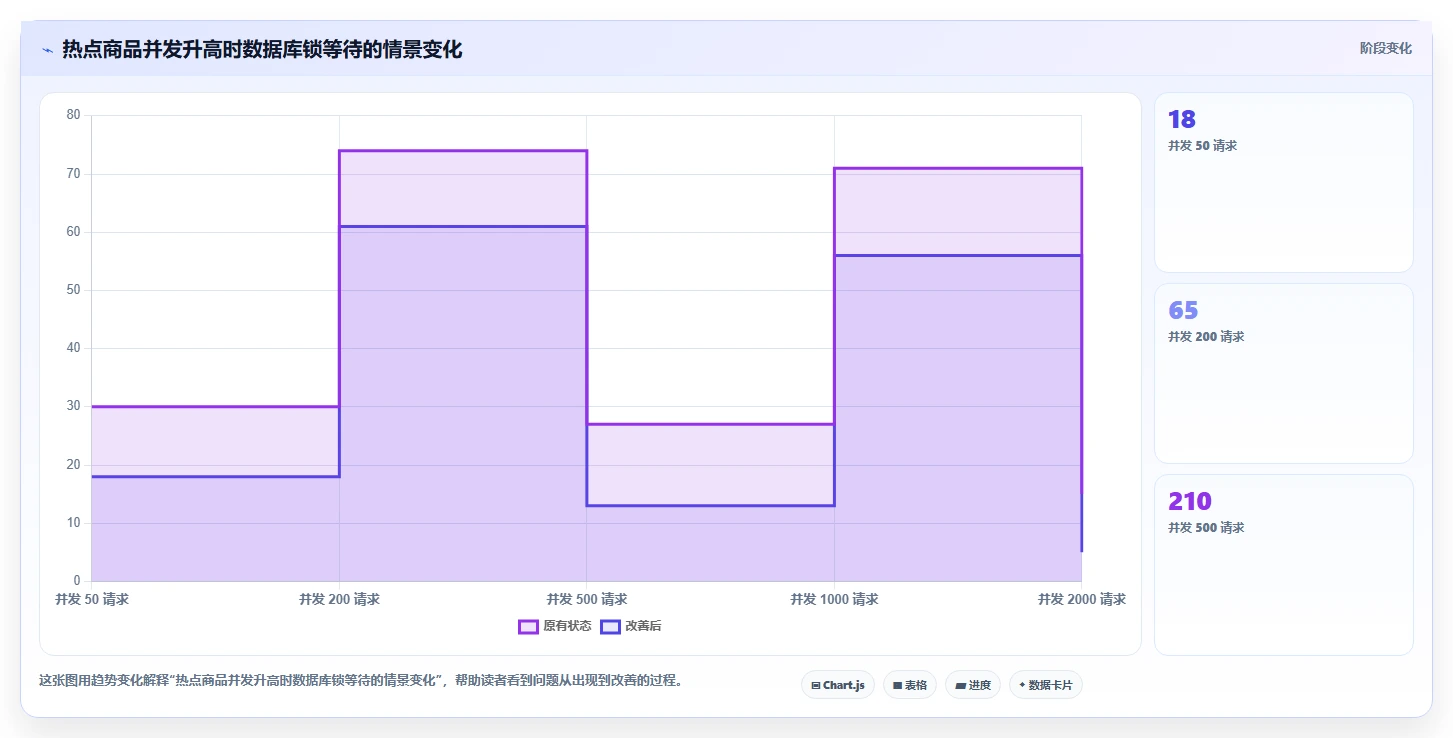Click the 阶段变化 label in the header

point(1386,48)
